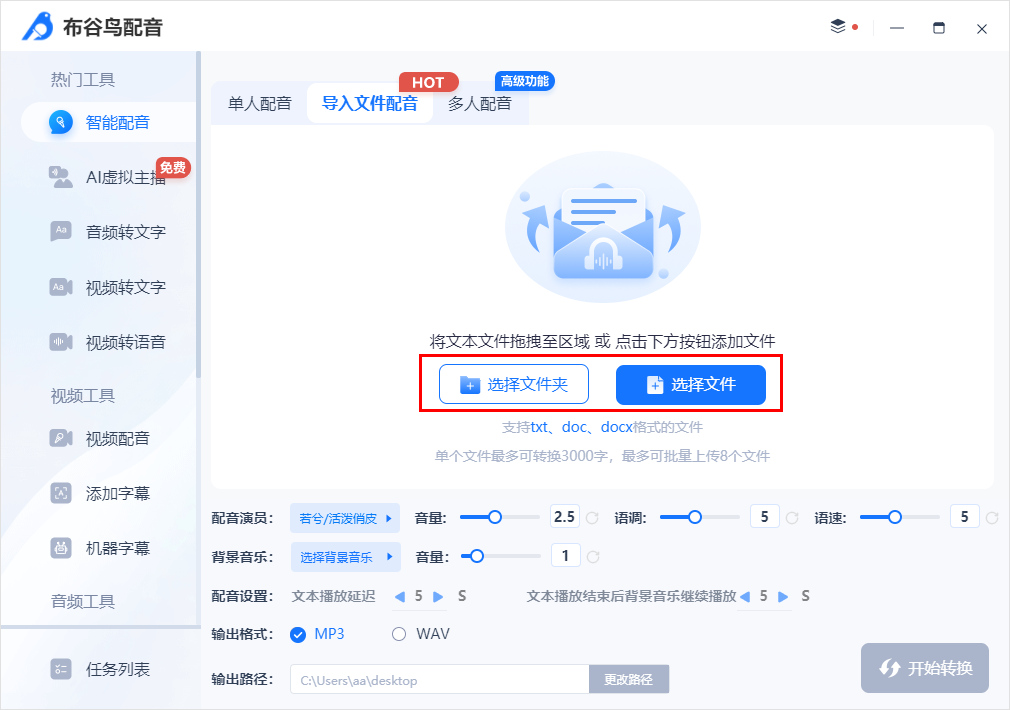Screen dimensions: 1010x710
Task: Open the layers stack icon in title bar
Action: pos(837,26)
